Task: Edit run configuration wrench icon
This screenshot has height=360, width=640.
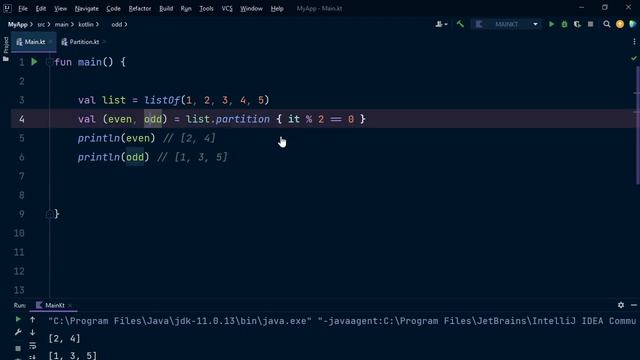Action: point(18,332)
